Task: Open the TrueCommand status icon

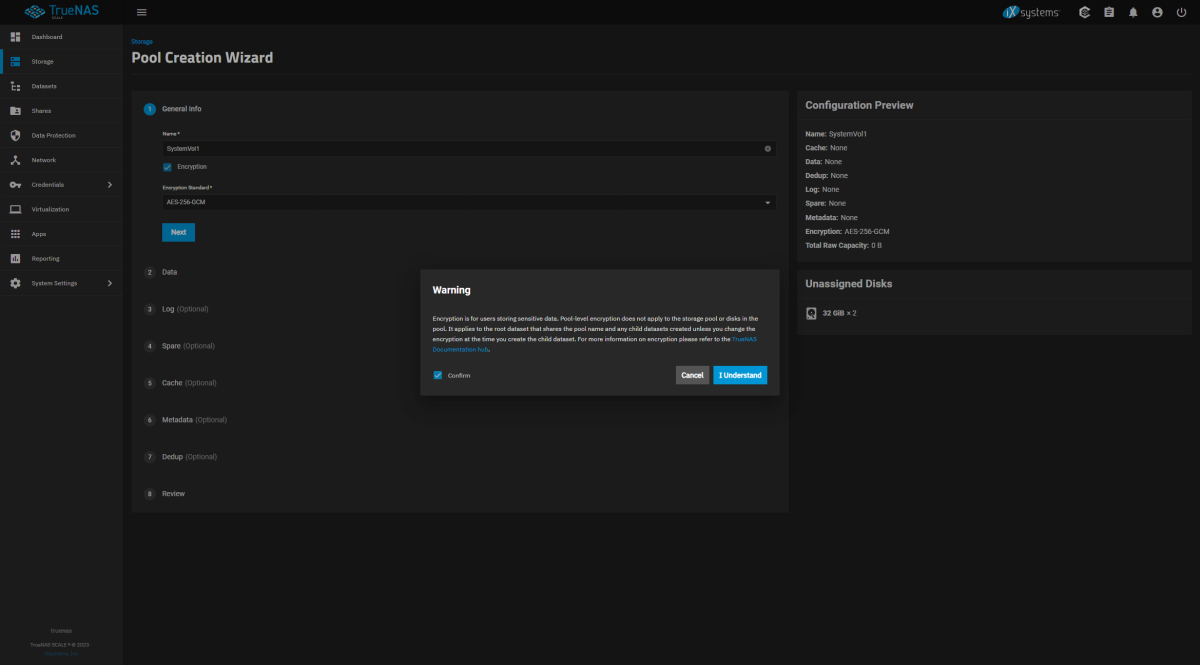Action: pyautogui.click(x=1085, y=12)
